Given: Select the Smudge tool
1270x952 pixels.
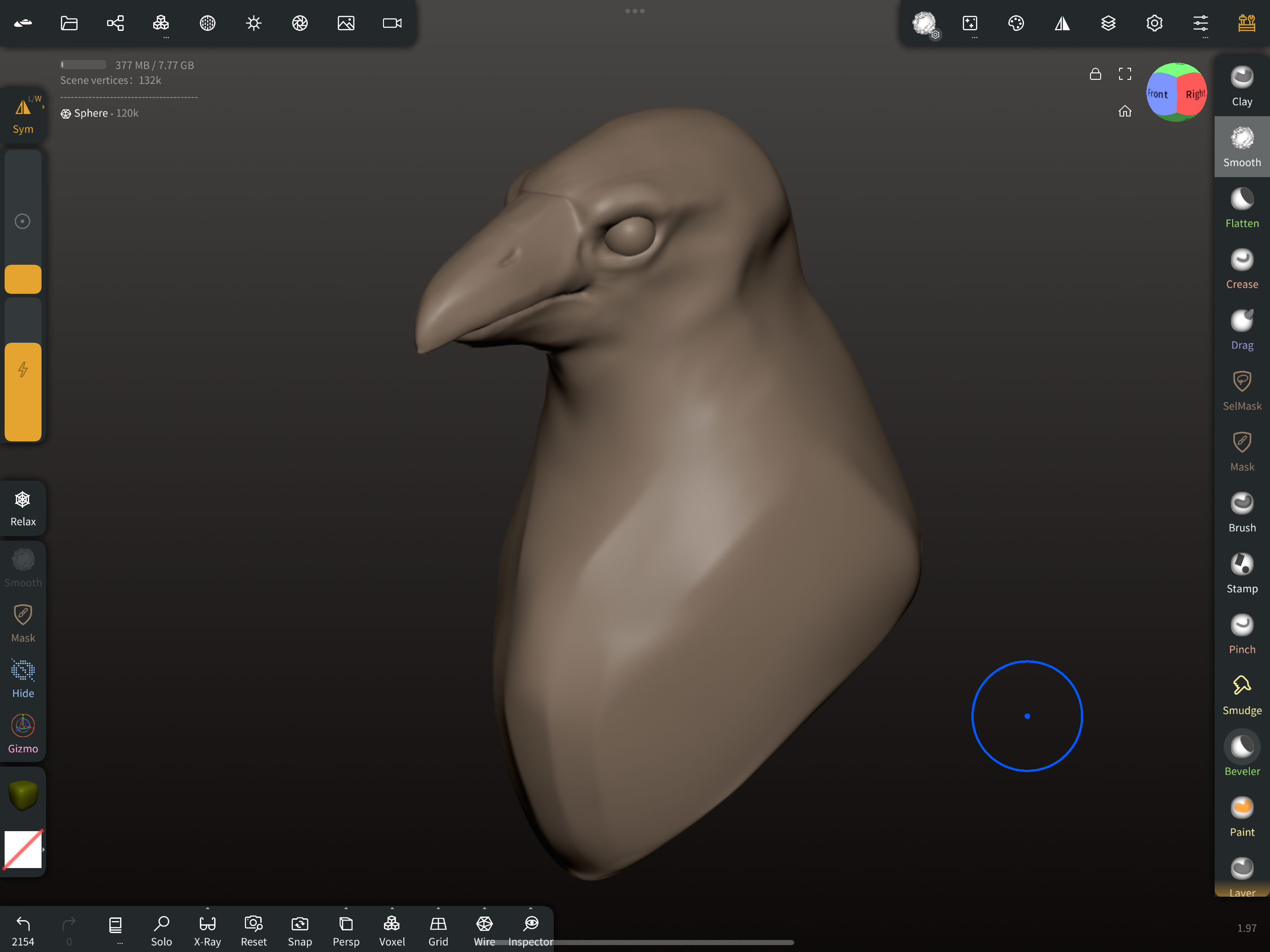Looking at the screenshot, I should (x=1242, y=694).
